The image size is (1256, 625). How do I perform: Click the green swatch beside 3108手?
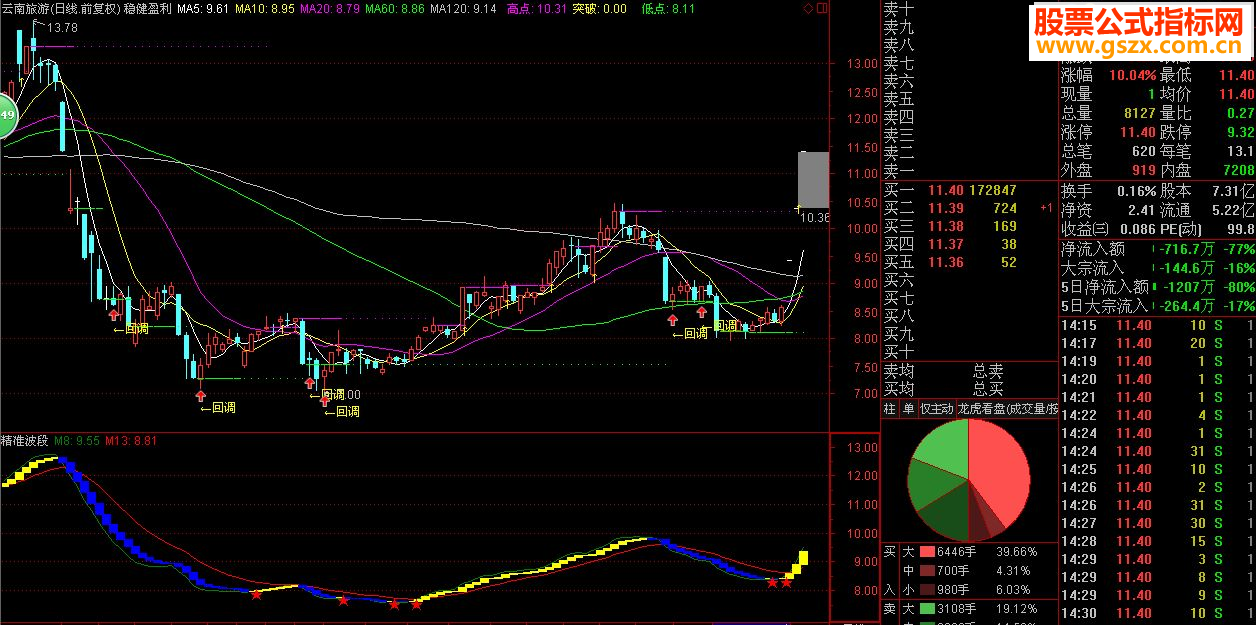click(x=927, y=608)
